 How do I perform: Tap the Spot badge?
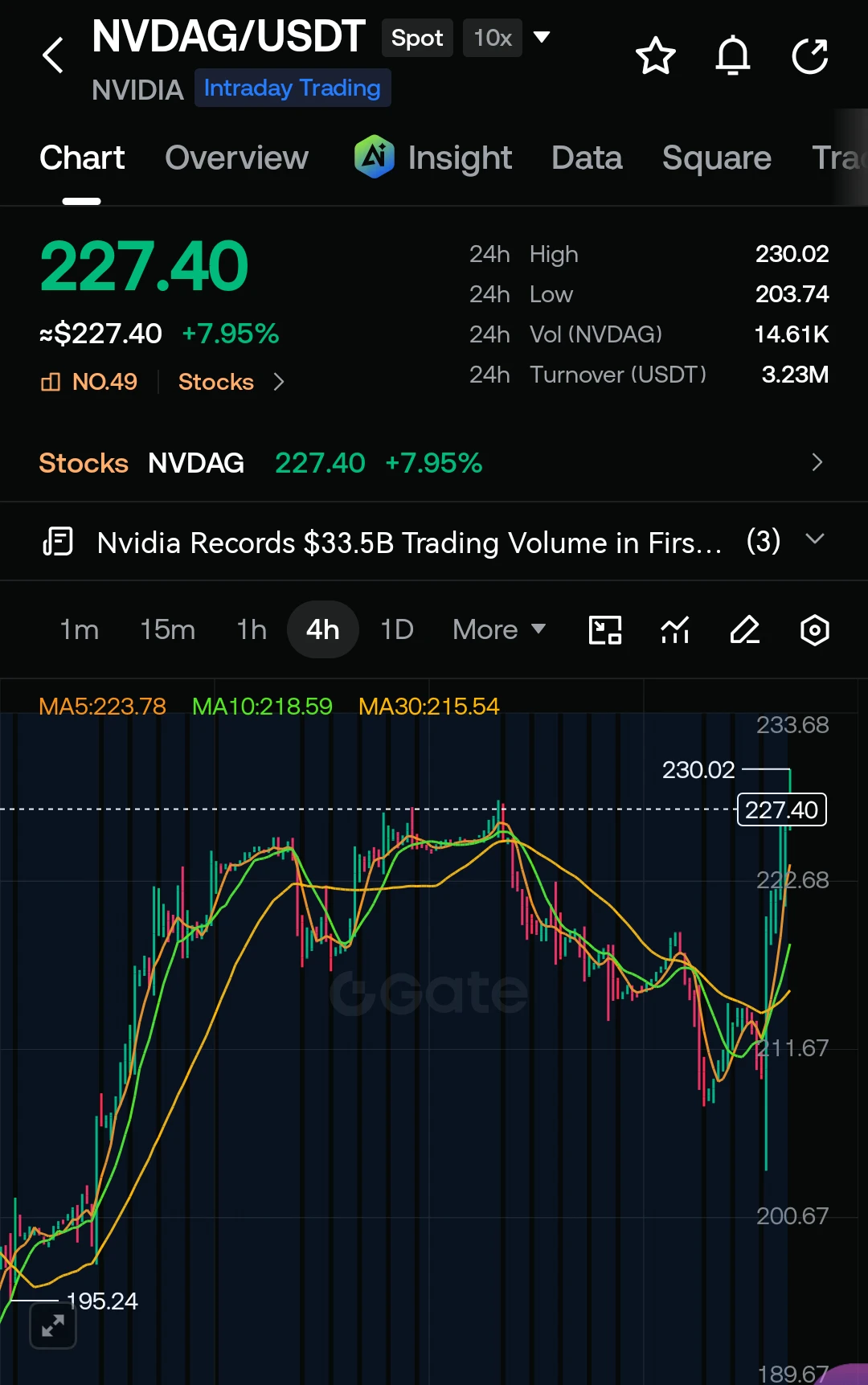417,38
